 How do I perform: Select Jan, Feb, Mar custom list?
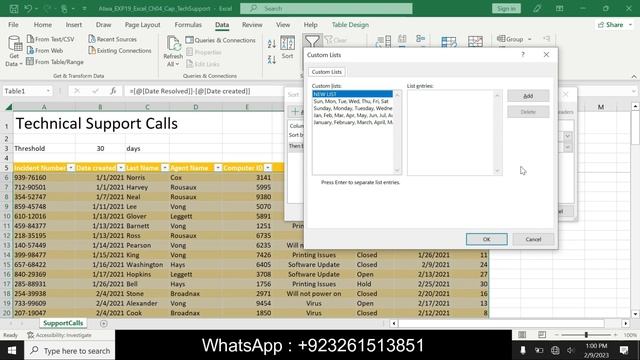coord(353,115)
